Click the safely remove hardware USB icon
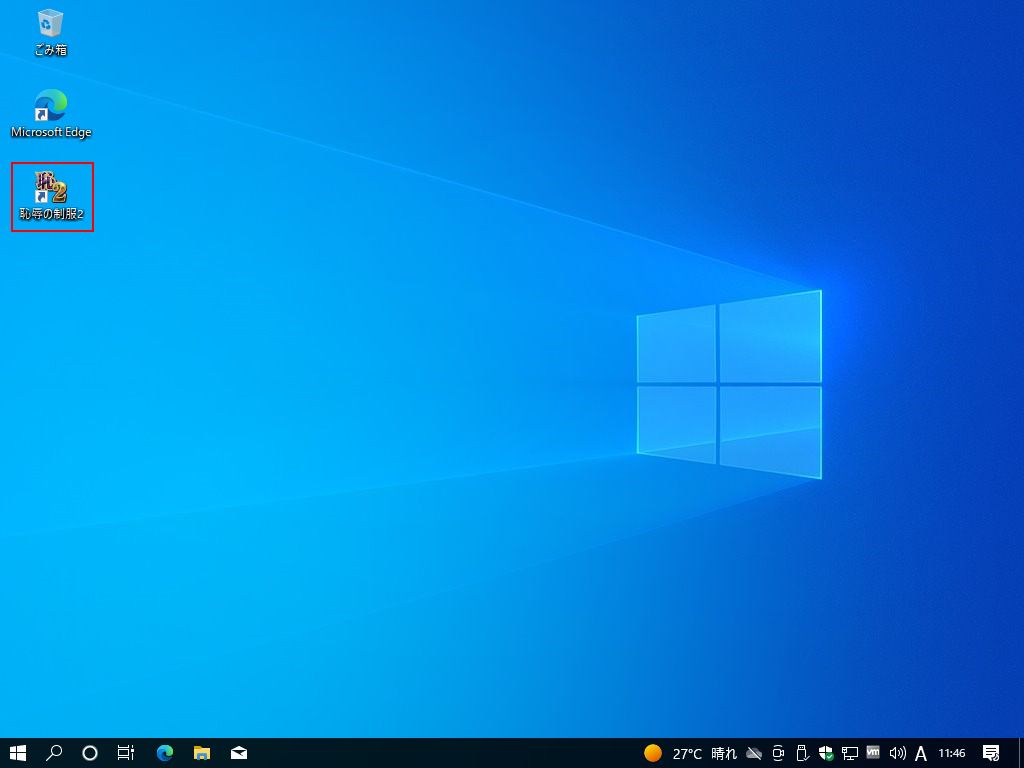 (802, 754)
